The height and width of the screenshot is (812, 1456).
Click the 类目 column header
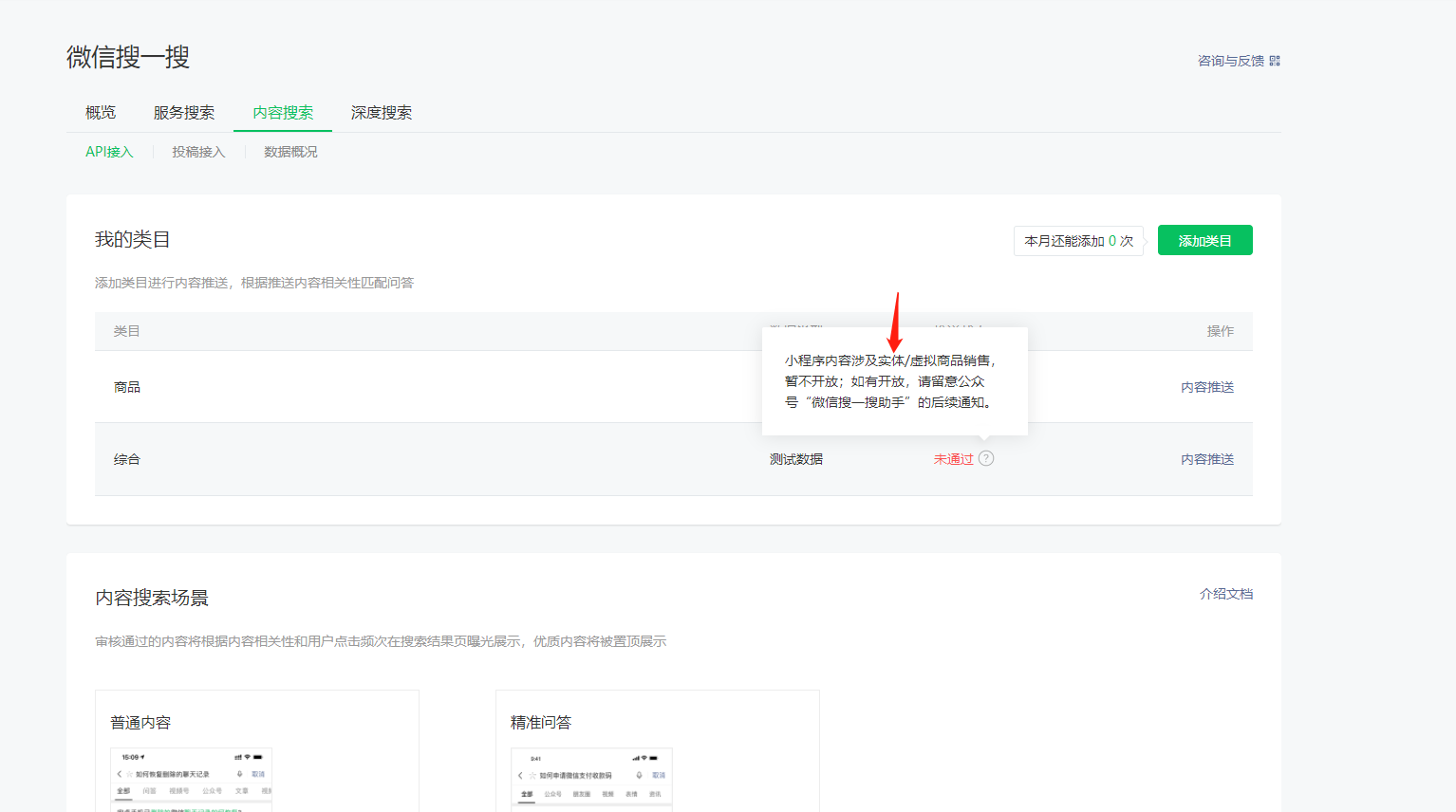pyautogui.click(x=127, y=331)
